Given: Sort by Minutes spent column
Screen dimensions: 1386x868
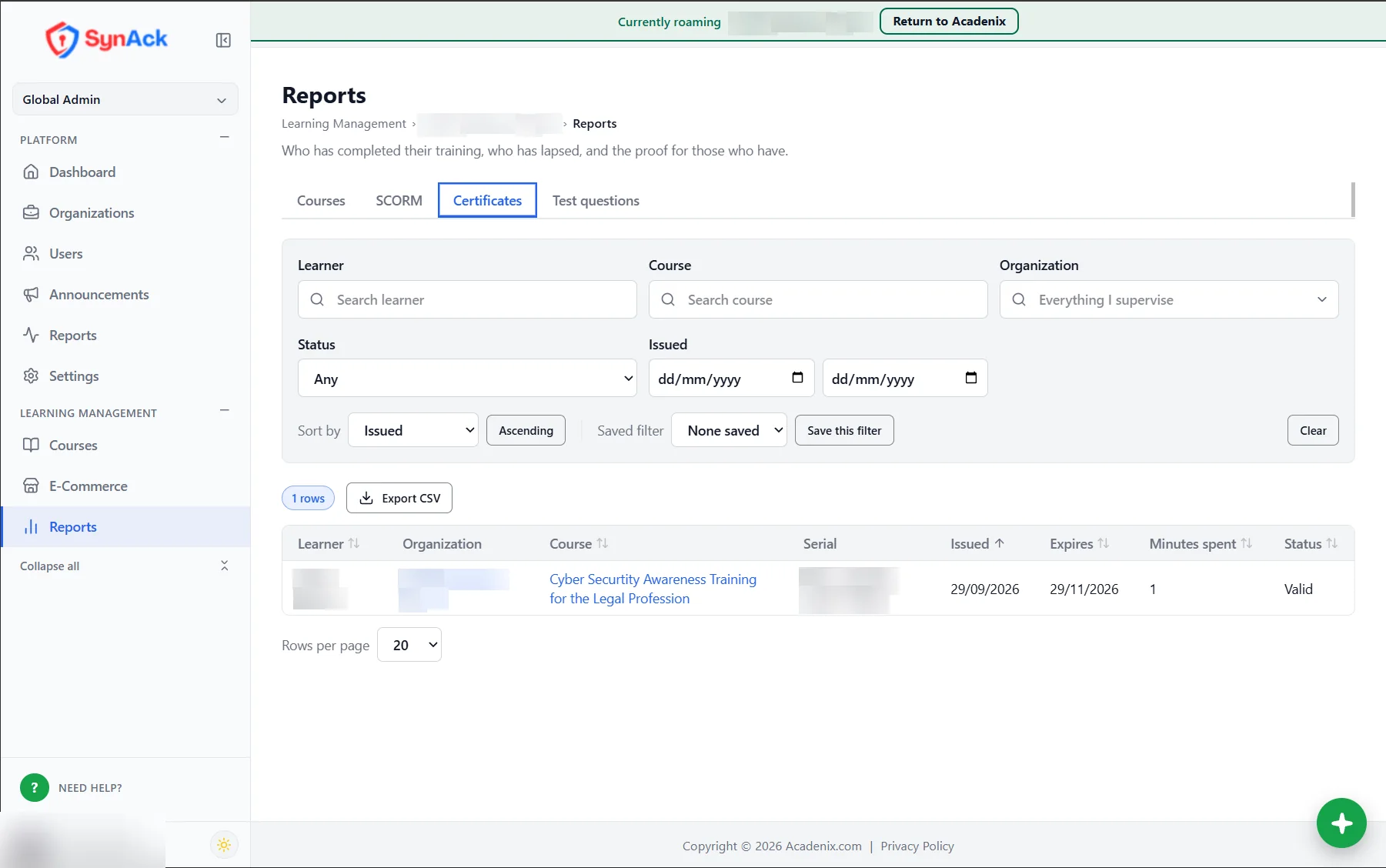Looking at the screenshot, I should coord(1201,544).
